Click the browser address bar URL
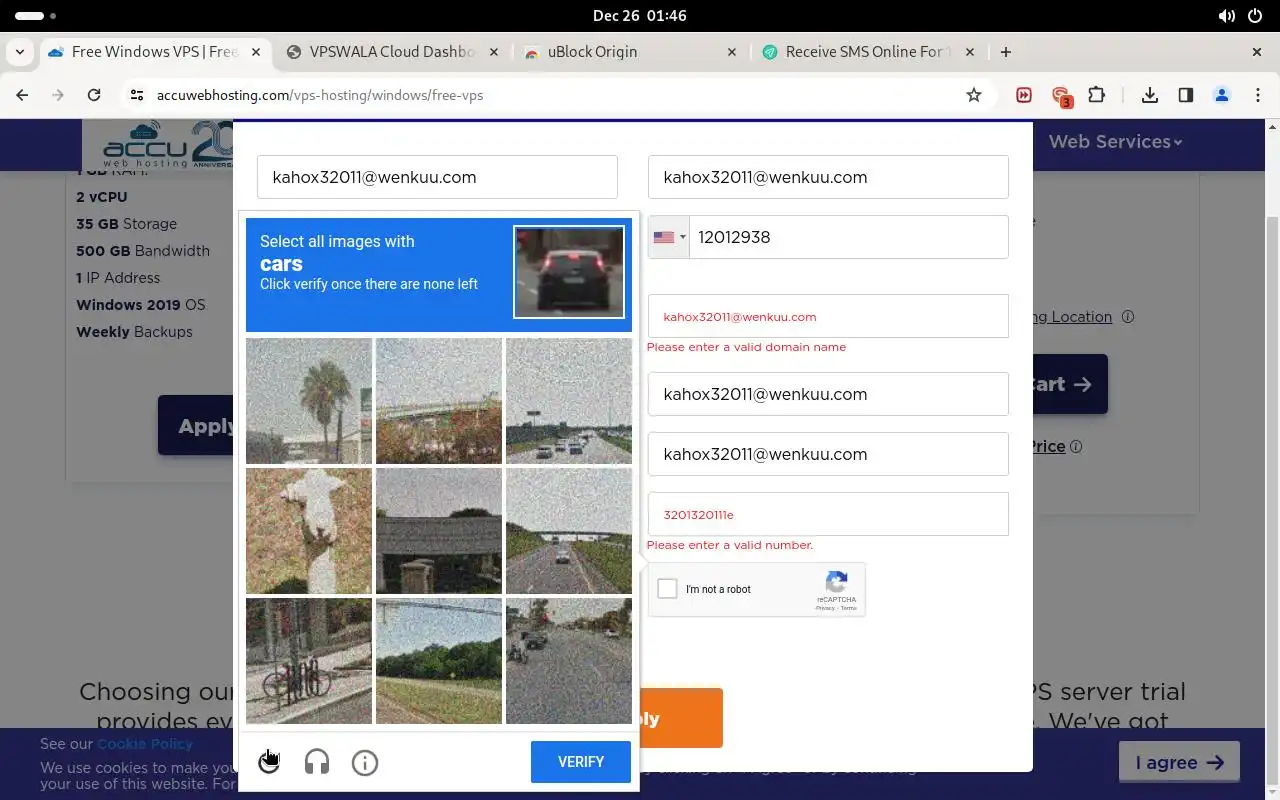The image size is (1280, 800). tap(320, 95)
